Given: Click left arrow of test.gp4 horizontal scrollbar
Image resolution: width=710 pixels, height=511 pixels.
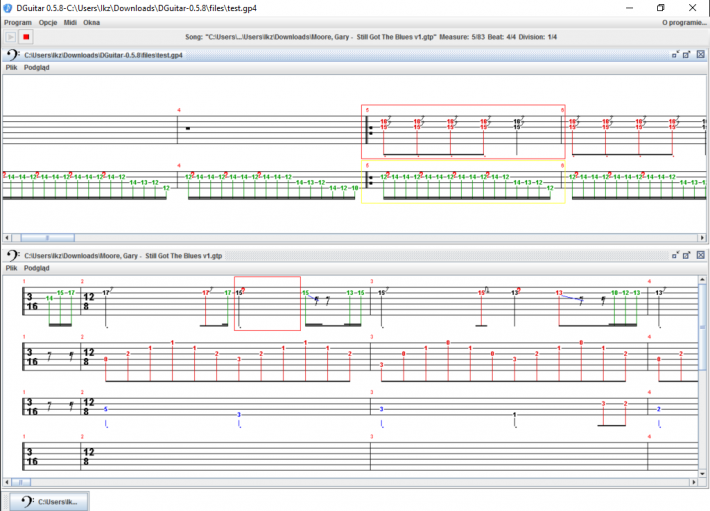Looking at the screenshot, I should pos(7,238).
